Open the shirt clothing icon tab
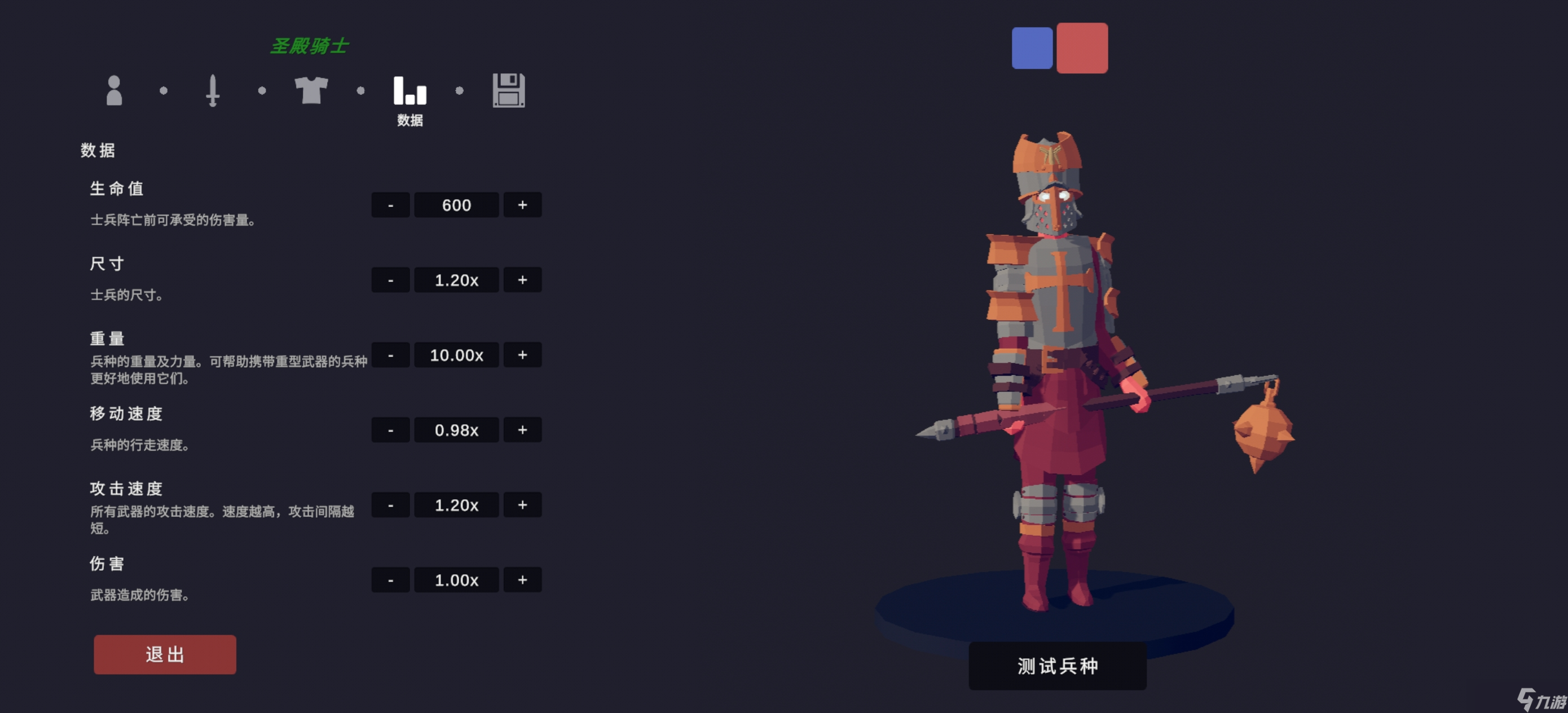This screenshot has width=1568, height=713. (311, 91)
